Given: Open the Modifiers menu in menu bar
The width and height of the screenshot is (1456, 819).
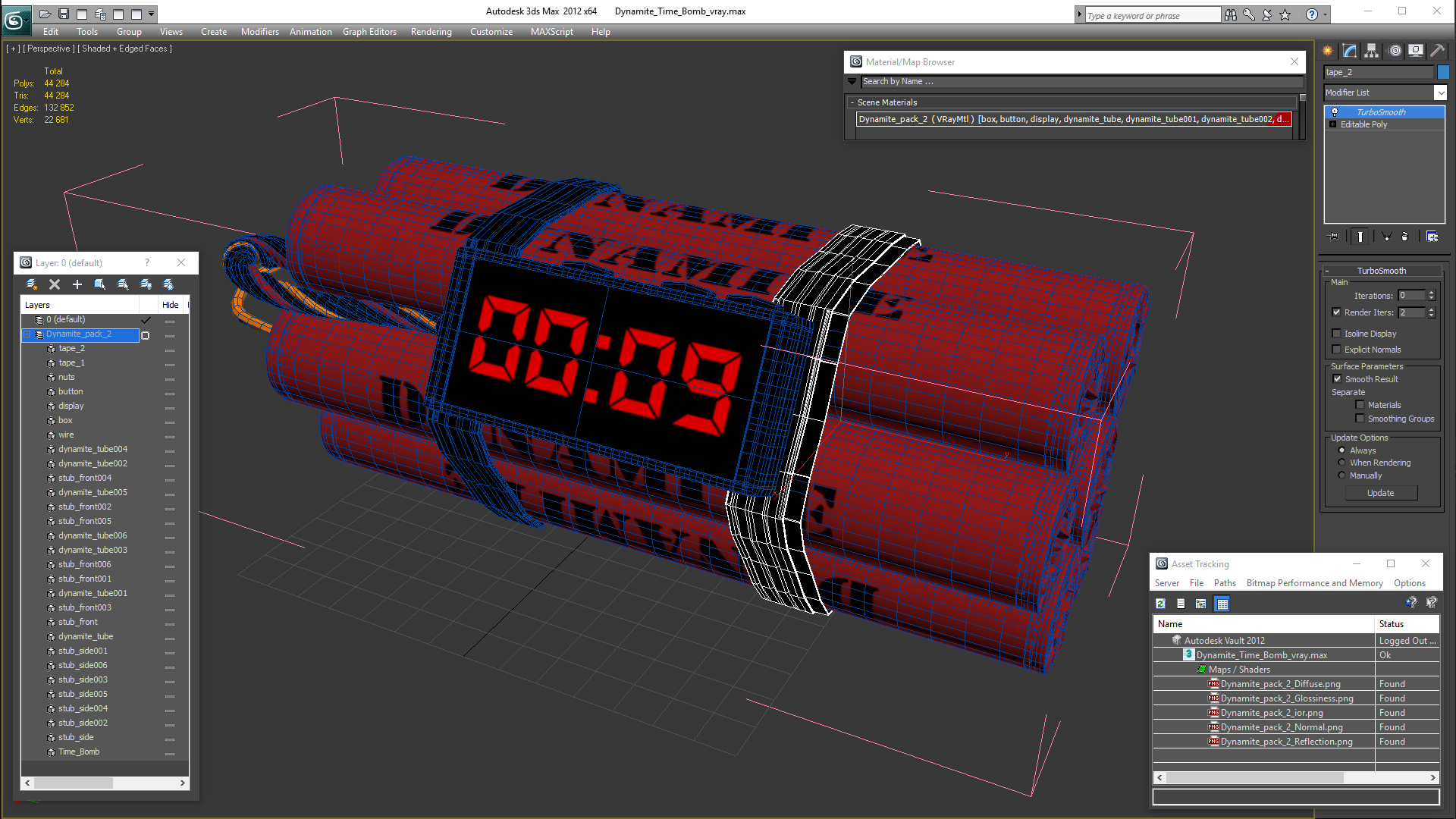Looking at the screenshot, I should click(x=259, y=31).
